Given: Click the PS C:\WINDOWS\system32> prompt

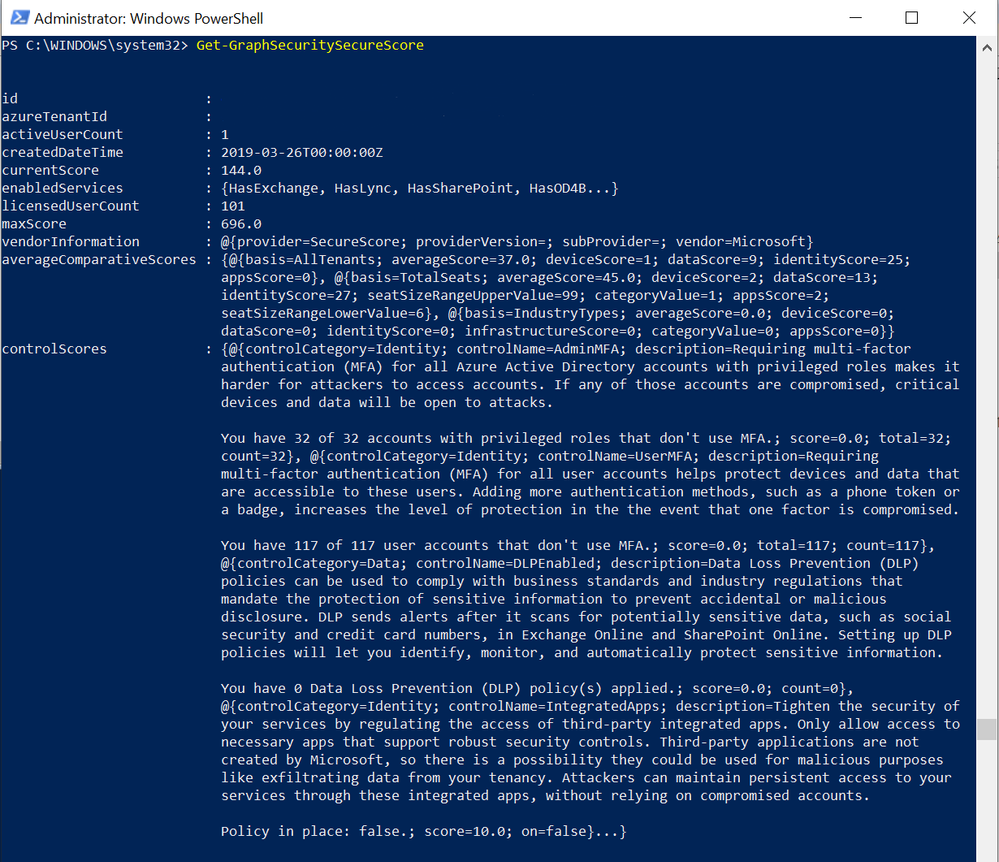Looking at the screenshot, I should coord(95,45).
